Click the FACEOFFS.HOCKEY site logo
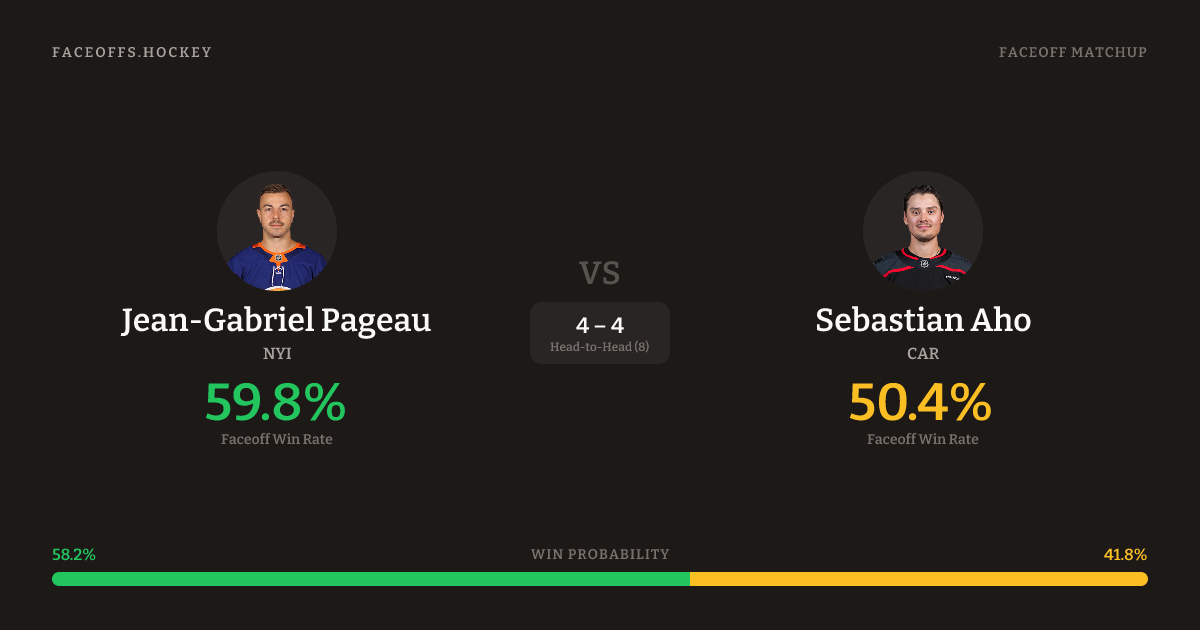Viewport: 1200px width, 630px height. pyautogui.click(x=132, y=52)
